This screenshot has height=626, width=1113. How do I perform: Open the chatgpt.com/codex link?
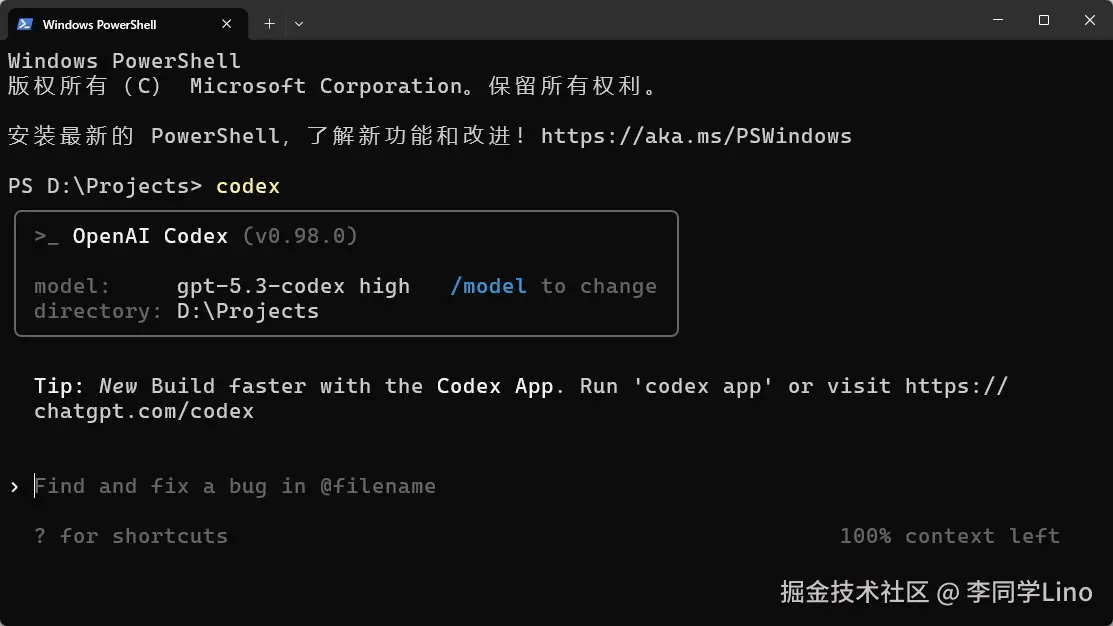click(x=144, y=411)
